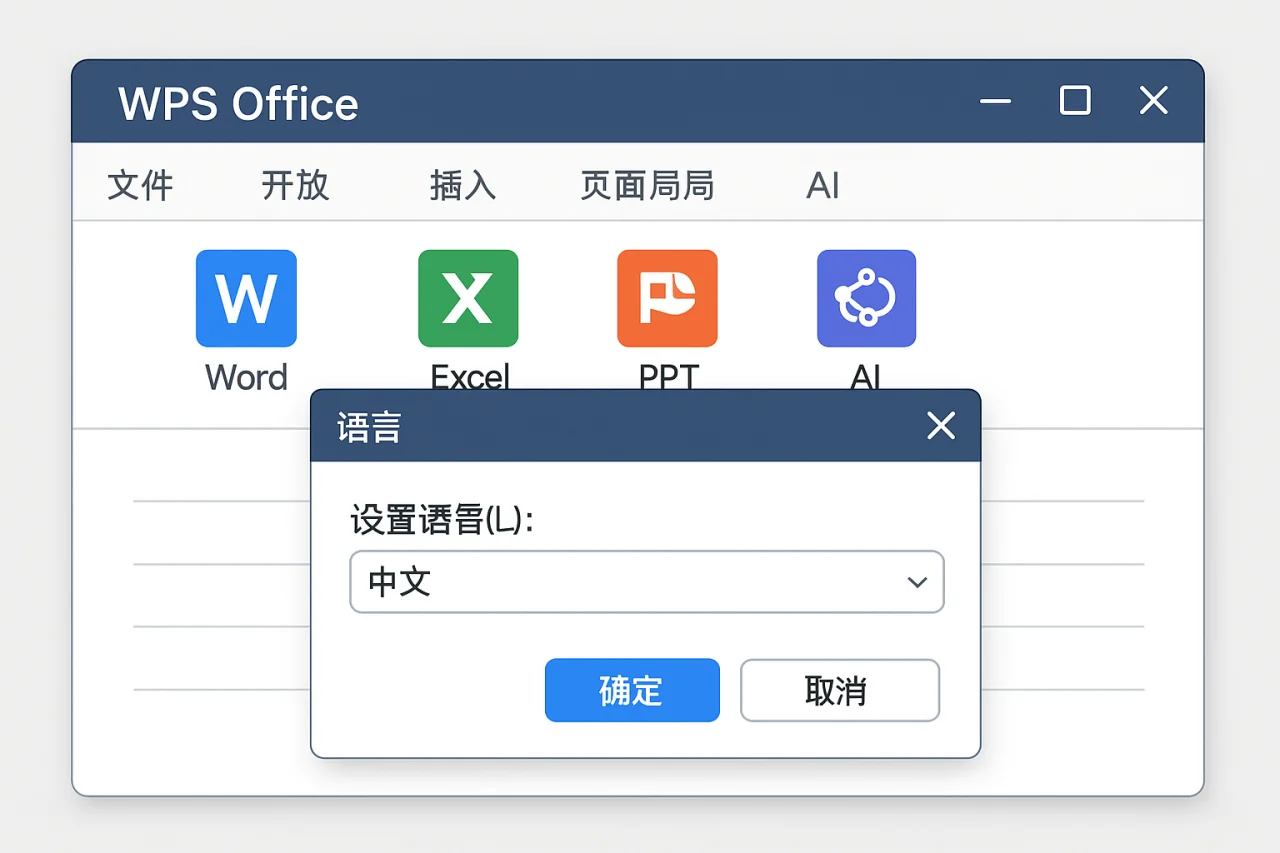The height and width of the screenshot is (853, 1280).
Task: Open the 页面局局 menu
Action: coord(647,185)
